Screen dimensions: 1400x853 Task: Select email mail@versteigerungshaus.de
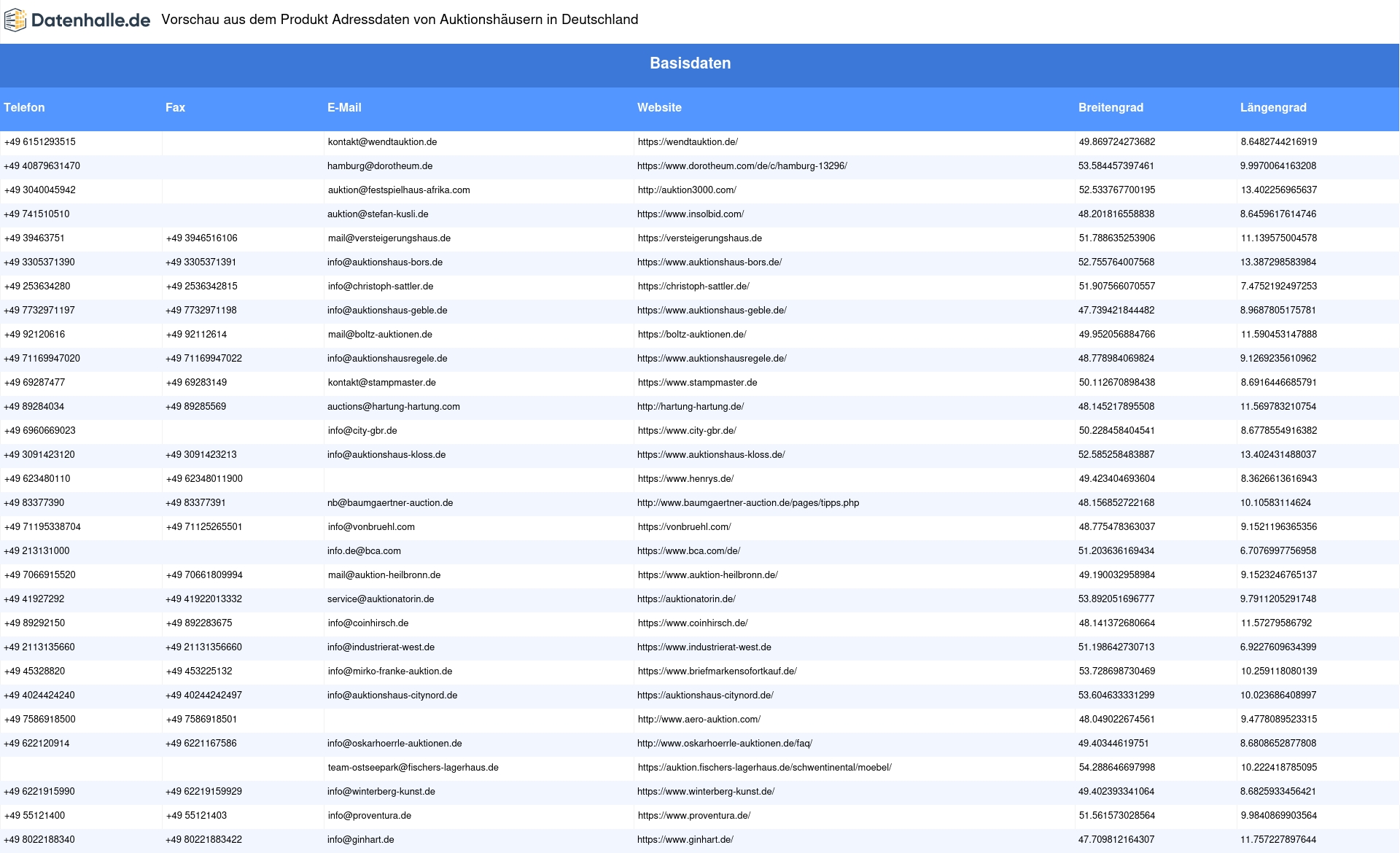(389, 238)
